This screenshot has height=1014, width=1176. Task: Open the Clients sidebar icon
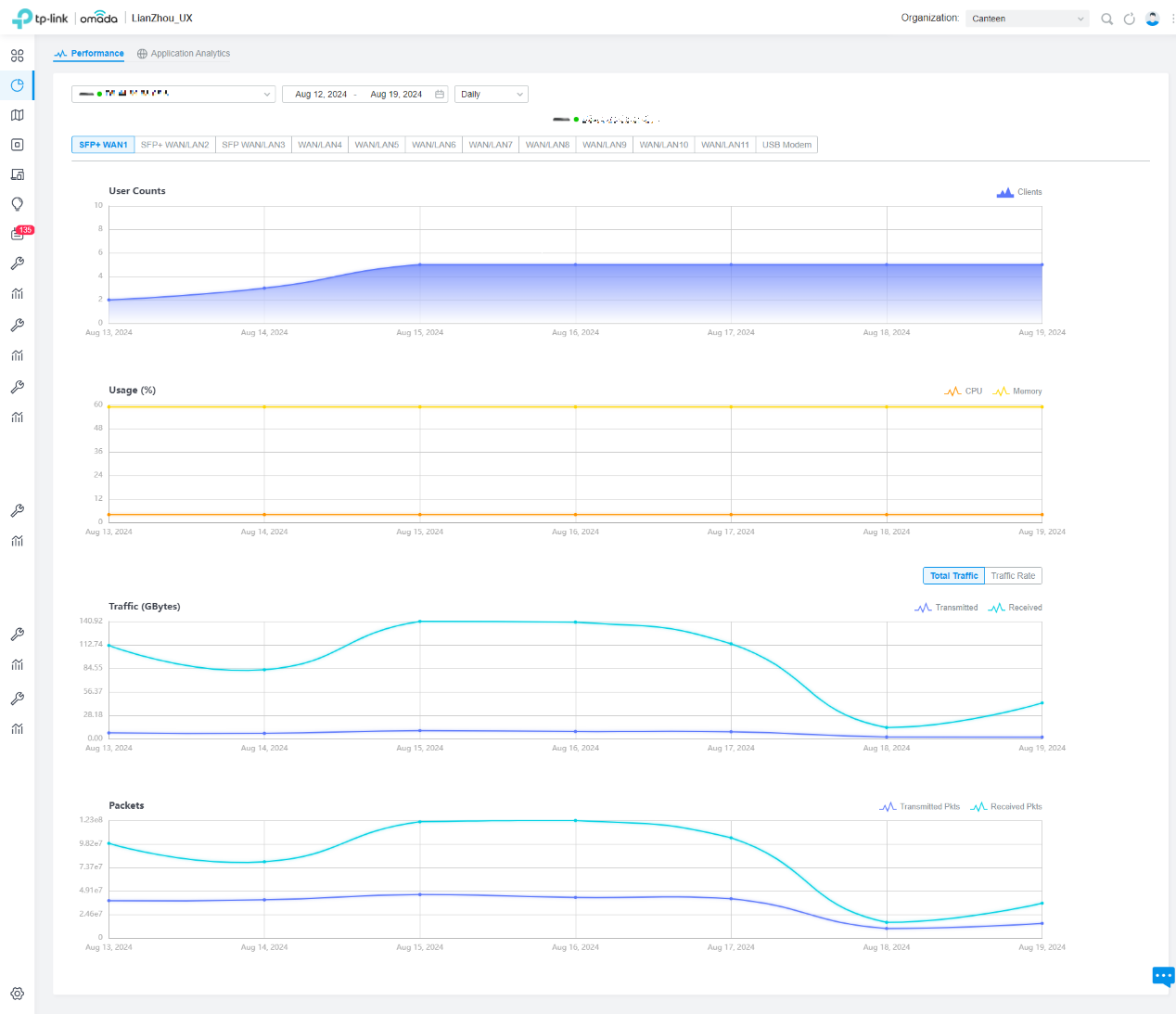[17, 174]
